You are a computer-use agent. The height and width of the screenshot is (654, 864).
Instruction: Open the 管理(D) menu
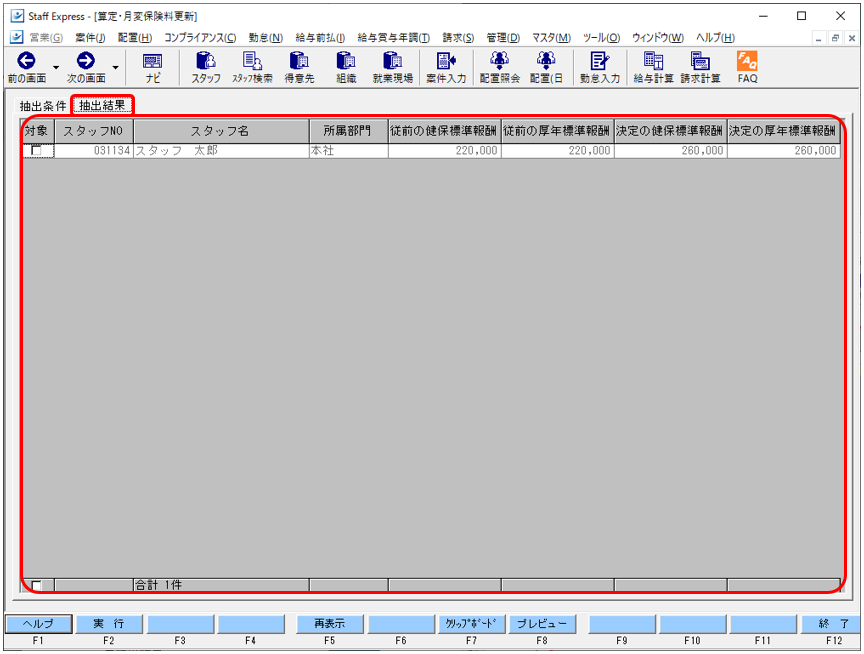pyautogui.click(x=503, y=37)
